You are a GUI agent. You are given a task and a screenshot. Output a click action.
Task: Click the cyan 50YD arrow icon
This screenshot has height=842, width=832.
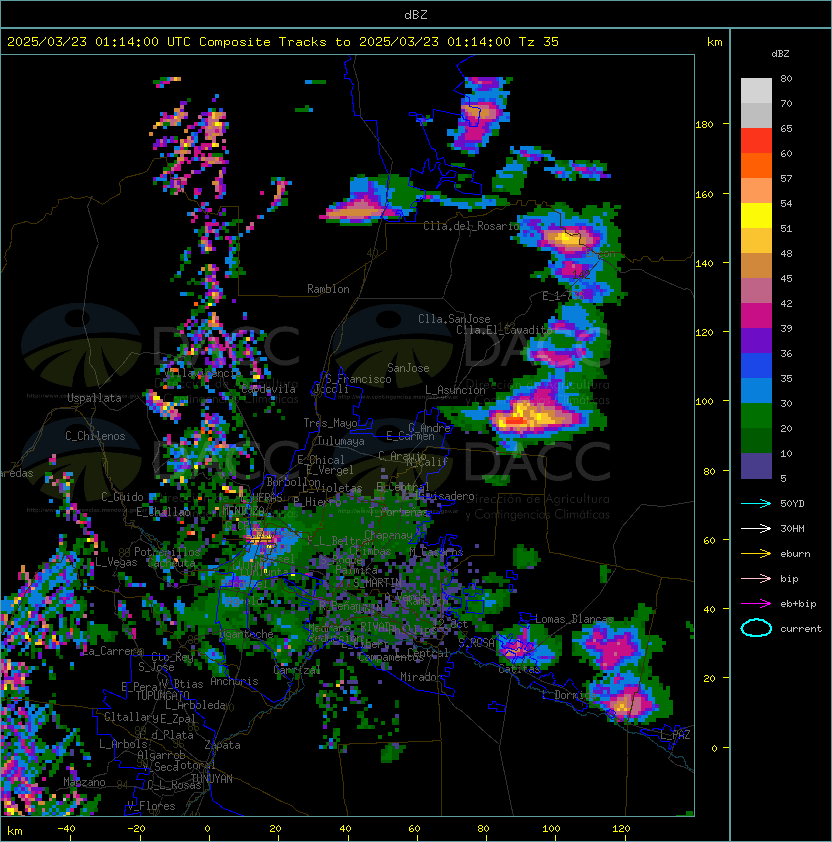click(x=756, y=504)
